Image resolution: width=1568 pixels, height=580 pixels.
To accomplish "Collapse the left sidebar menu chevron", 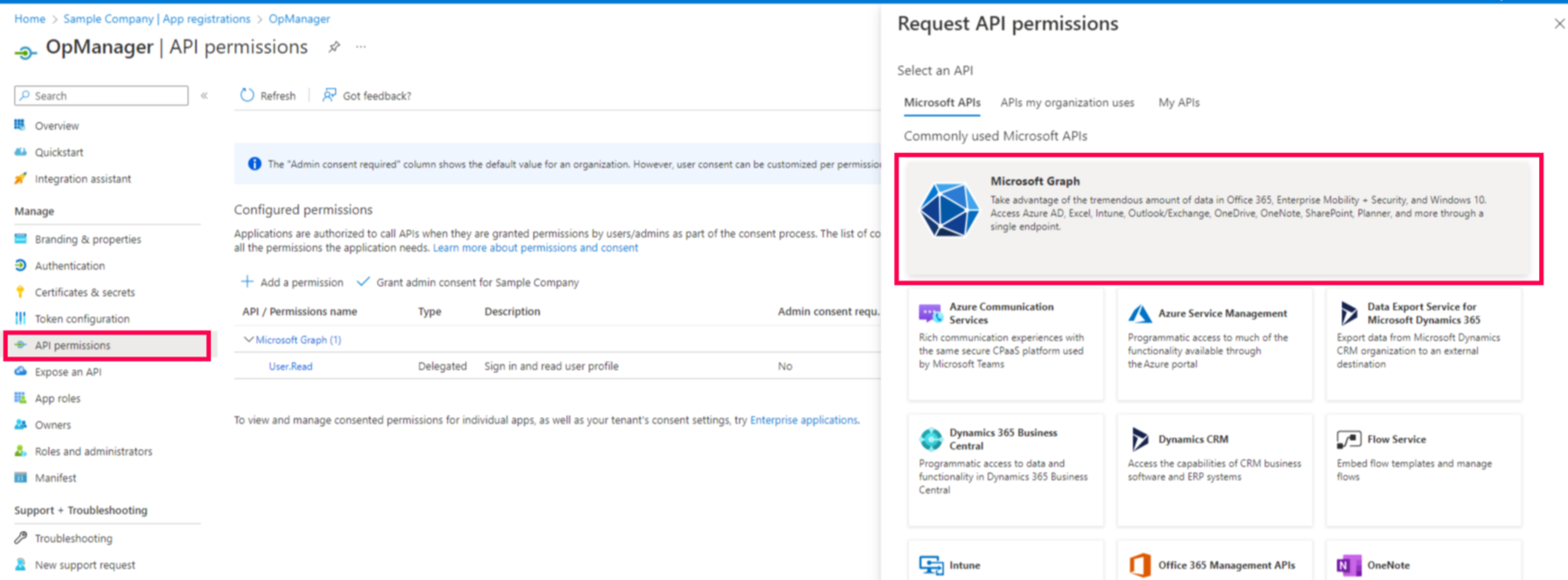I will point(204,96).
